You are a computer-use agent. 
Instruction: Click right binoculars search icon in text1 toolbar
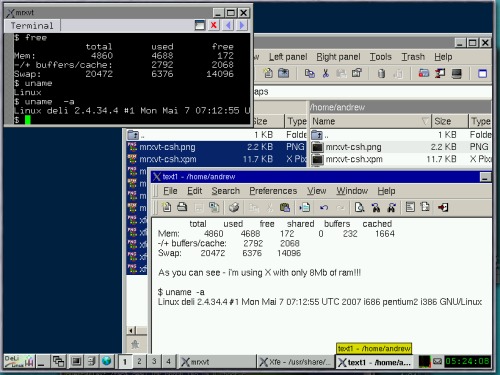(x=391, y=207)
